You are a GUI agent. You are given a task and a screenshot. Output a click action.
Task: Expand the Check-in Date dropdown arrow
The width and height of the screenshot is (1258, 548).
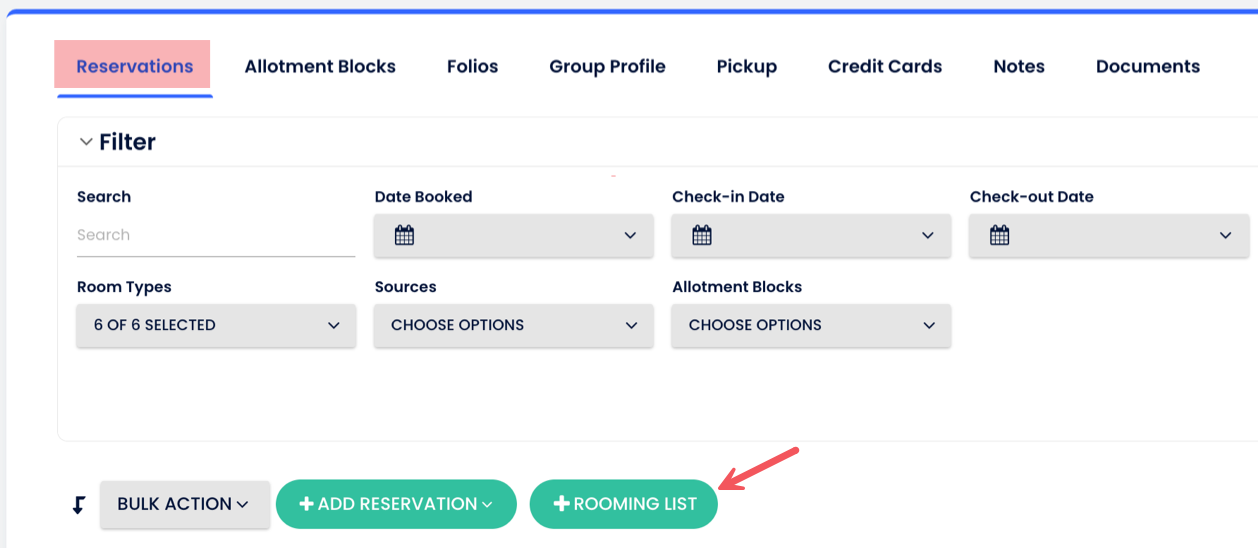(x=928, y=236)
